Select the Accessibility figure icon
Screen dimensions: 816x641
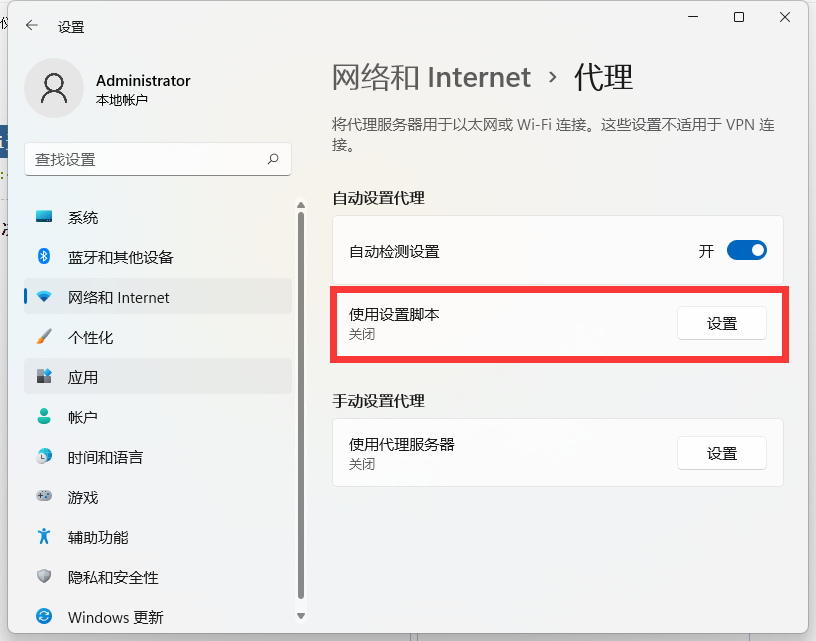[x=44, y=537]
